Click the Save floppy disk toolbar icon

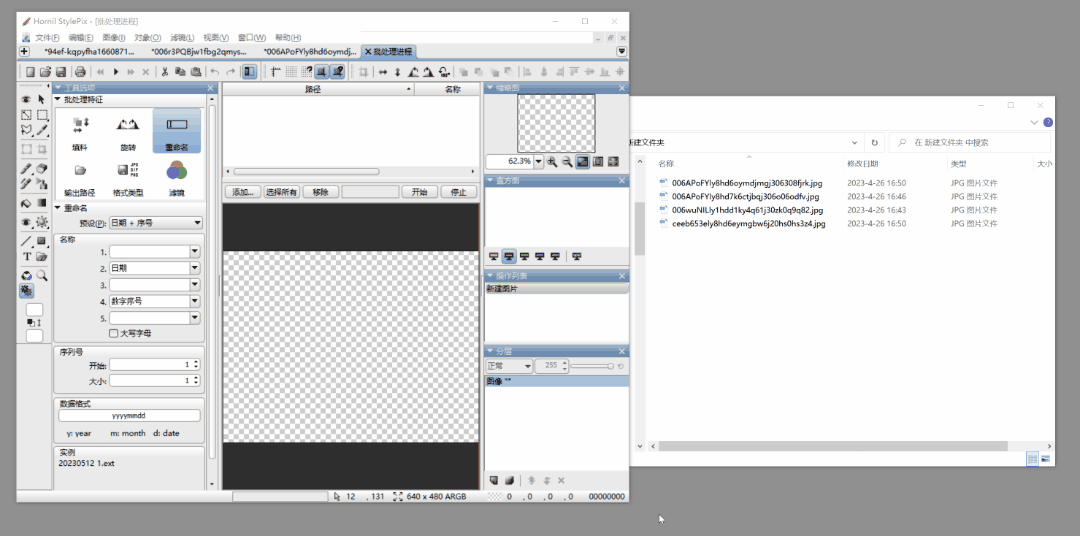[61, 72]
